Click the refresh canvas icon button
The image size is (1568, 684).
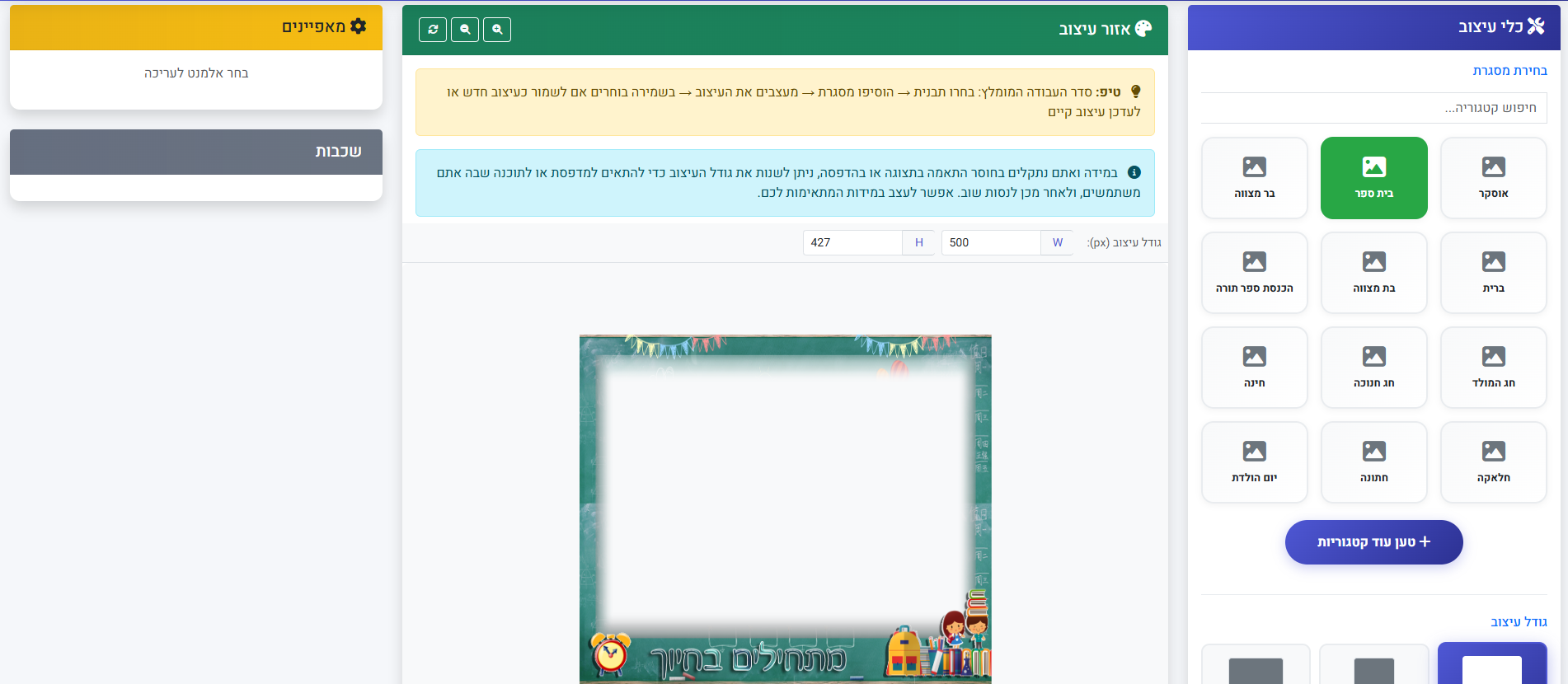tap(433, 30)
